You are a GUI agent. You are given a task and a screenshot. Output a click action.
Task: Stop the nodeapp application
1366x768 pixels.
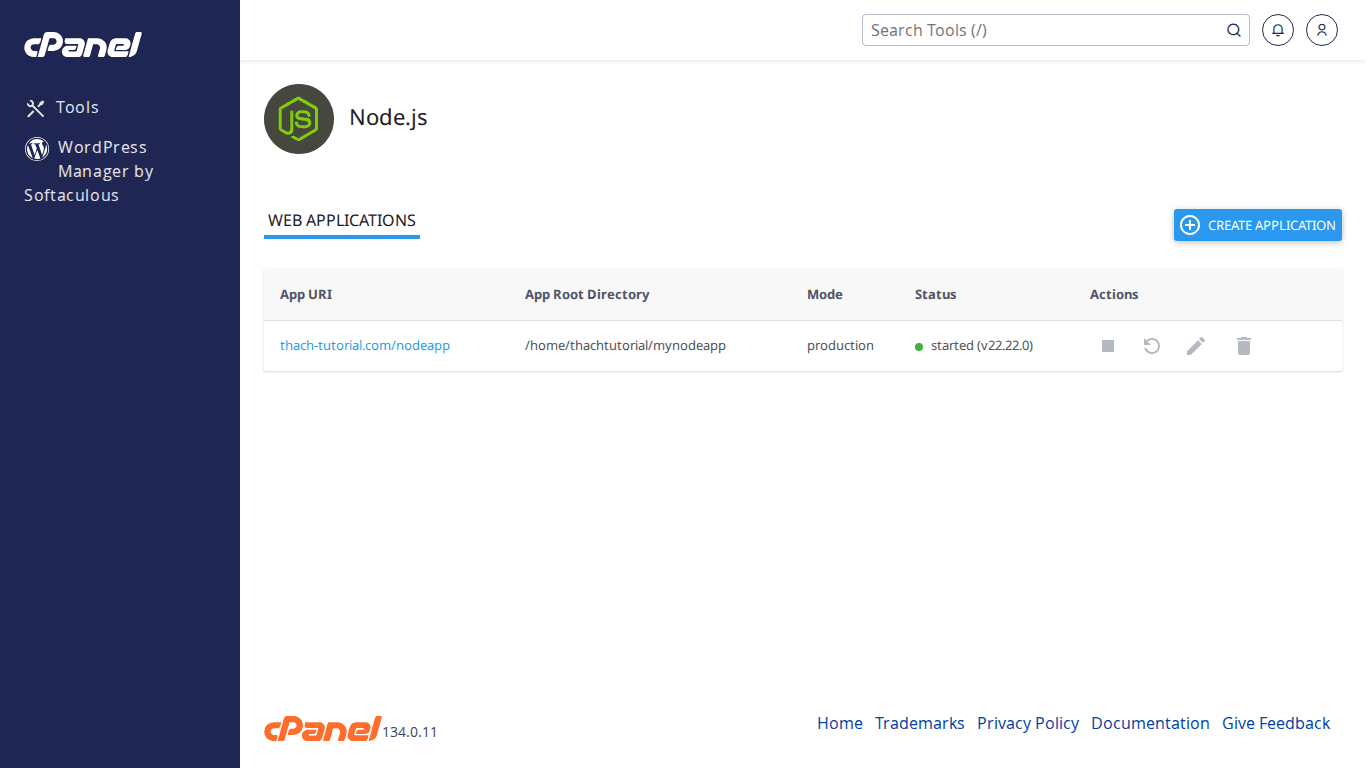click(x=1108, y=346)
